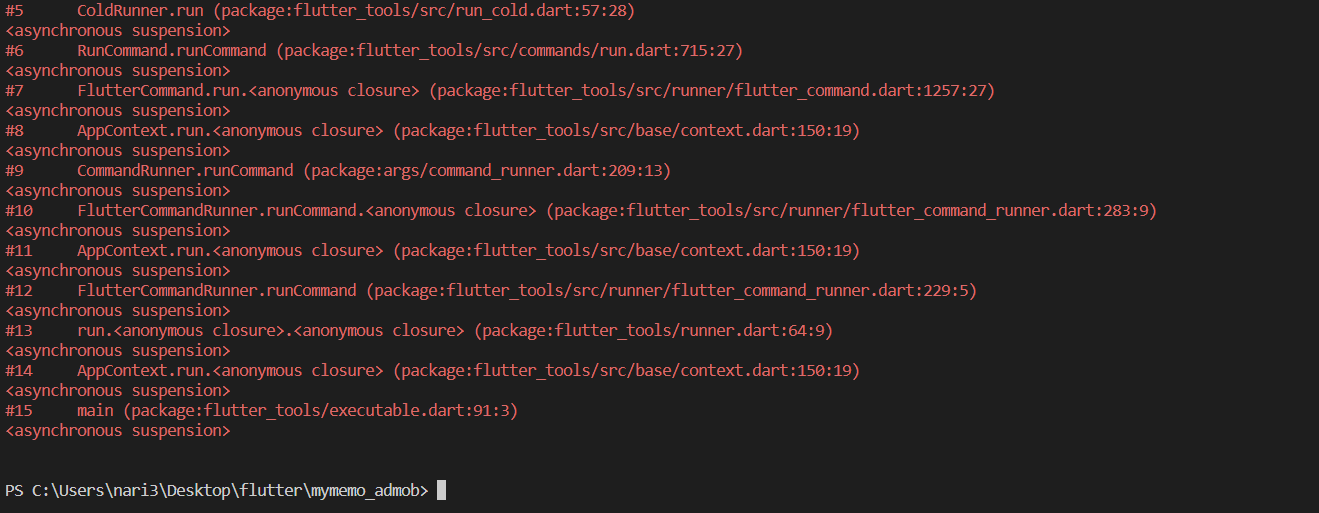Click RunCommand.runCommand text in frame #6
The height and width of the screenshot is (513, 1319).
point(172,50)
